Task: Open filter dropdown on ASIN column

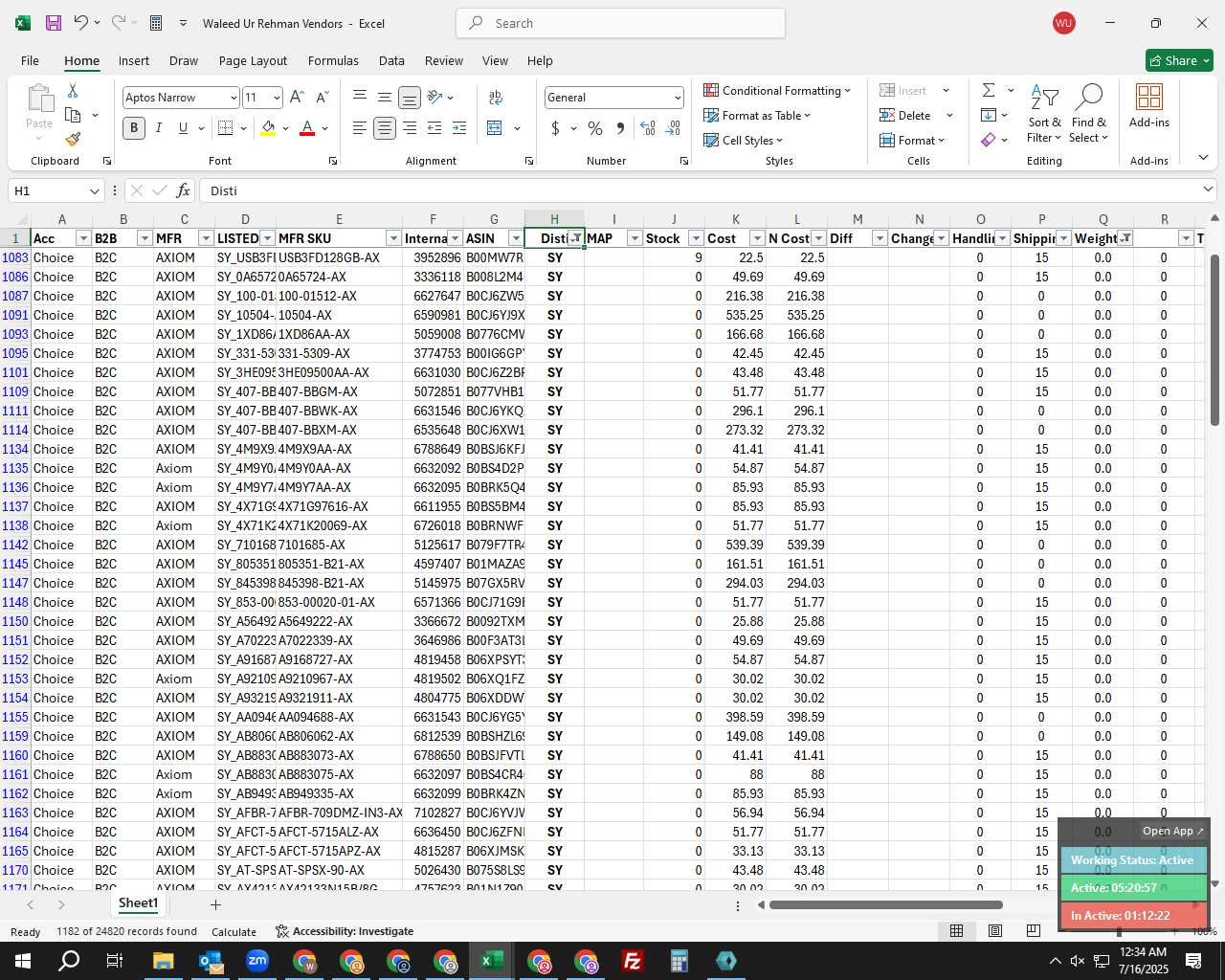Action: (516, 238)
